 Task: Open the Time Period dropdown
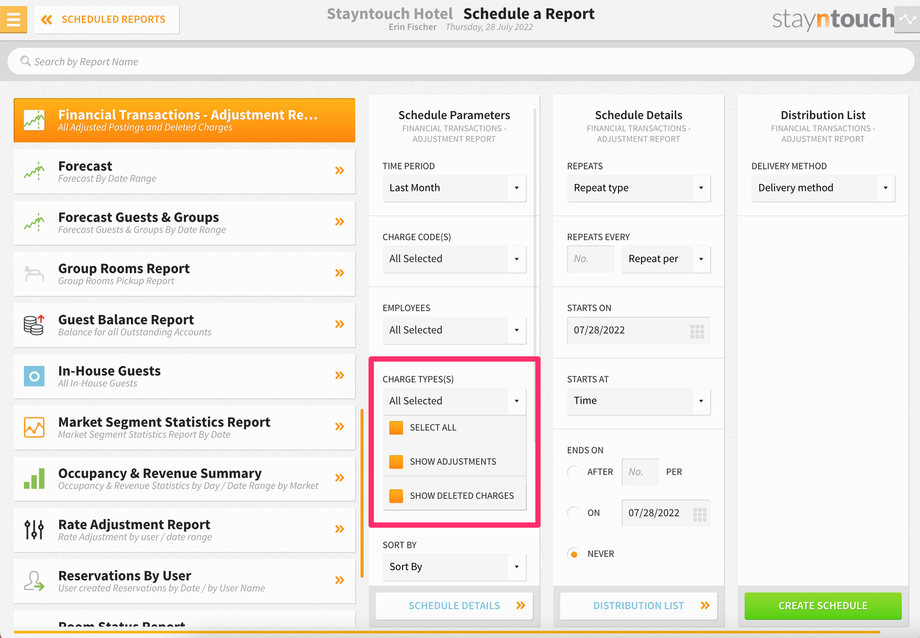[454, 188]
